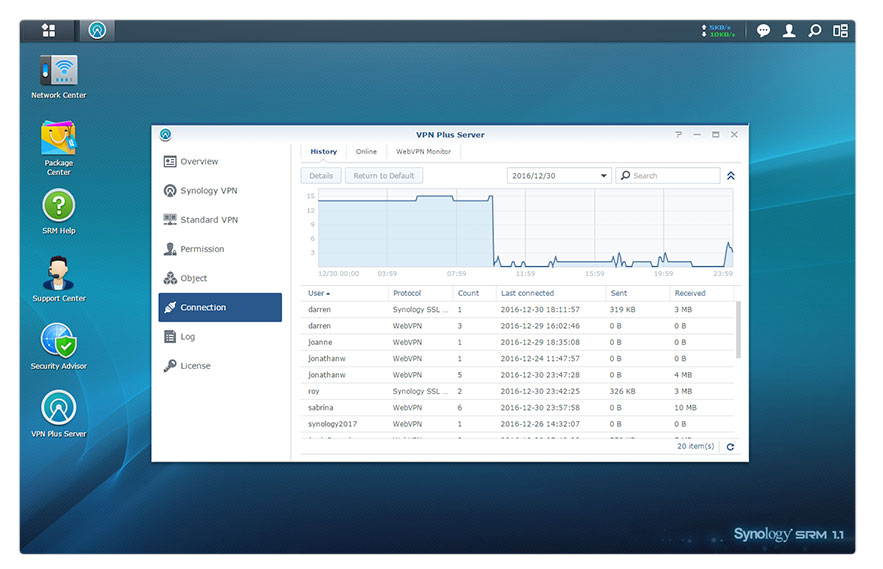Select the joanne row
Image resolution: width=883 pixels, height=569 pixels.
(x=518, y=343)
